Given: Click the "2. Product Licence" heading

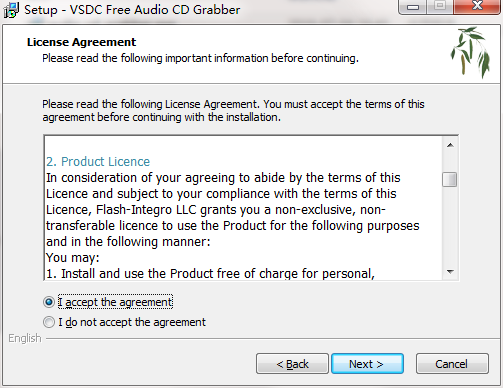Looking at the screenshot, I should click(98, 162).
